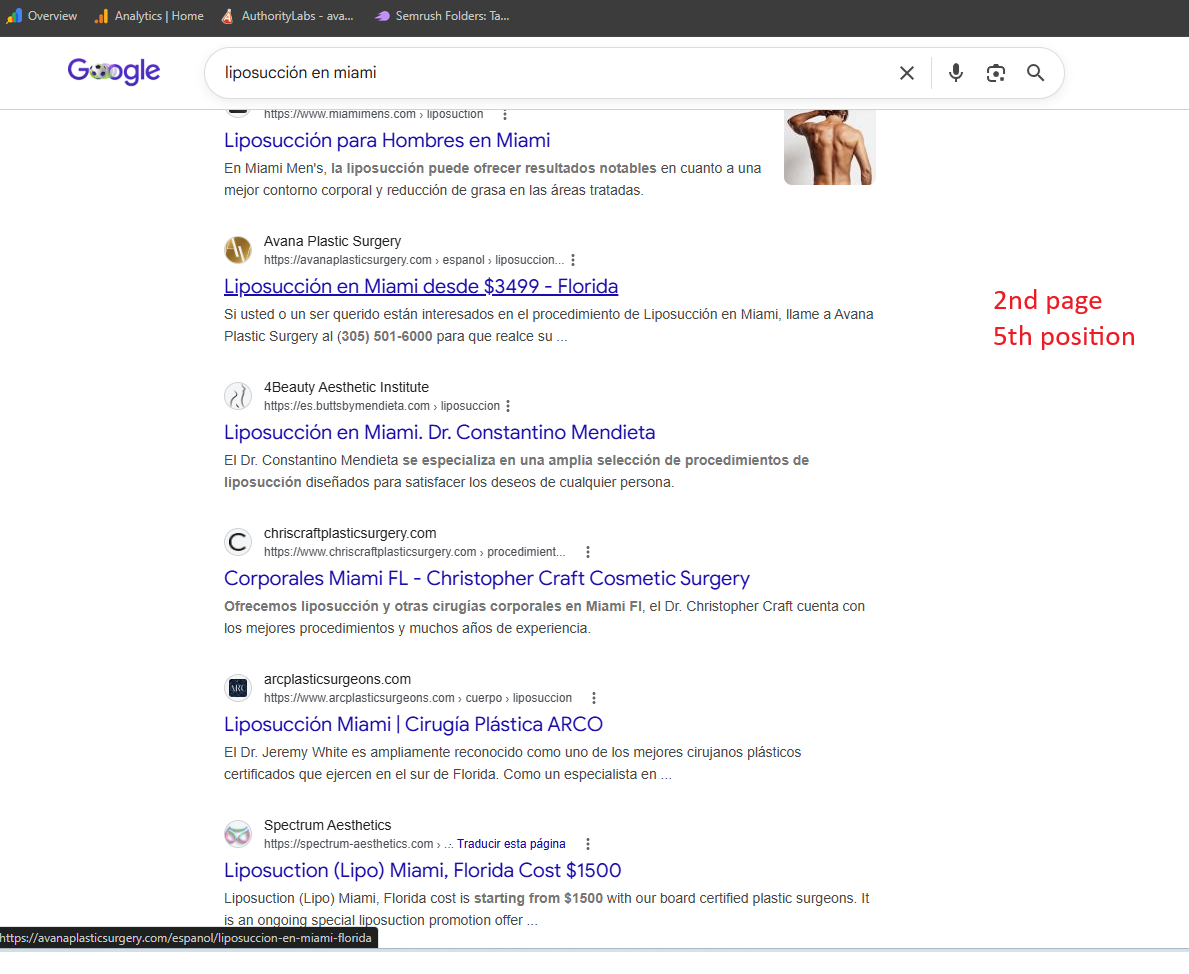The height and width of the screenshot is (974, 1189).
Task: Open Google Lens image search icon
Action: pyautogui.click(x=996, y=73)
